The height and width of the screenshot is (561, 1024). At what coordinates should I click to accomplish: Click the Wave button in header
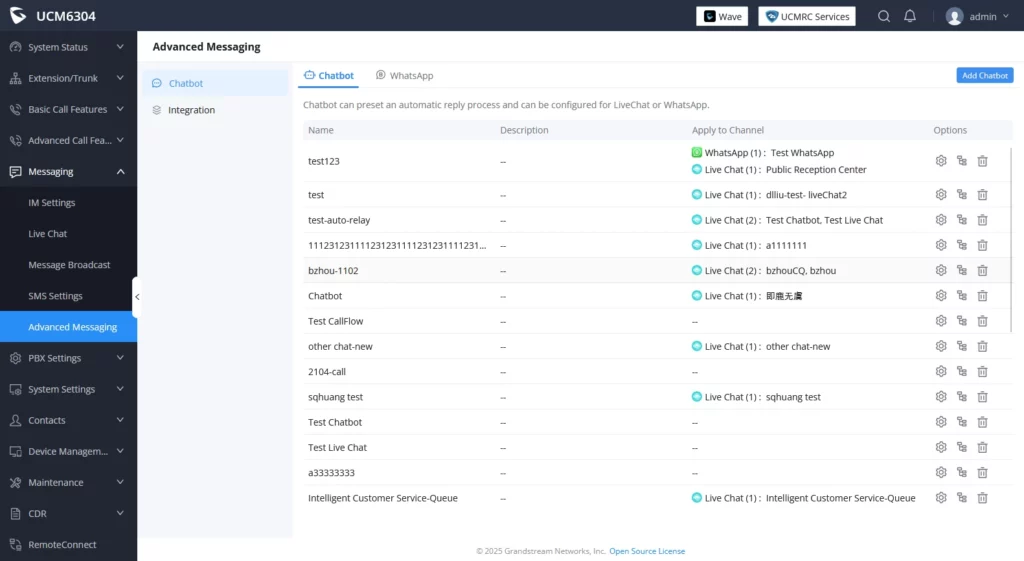[x=722, y=16]
